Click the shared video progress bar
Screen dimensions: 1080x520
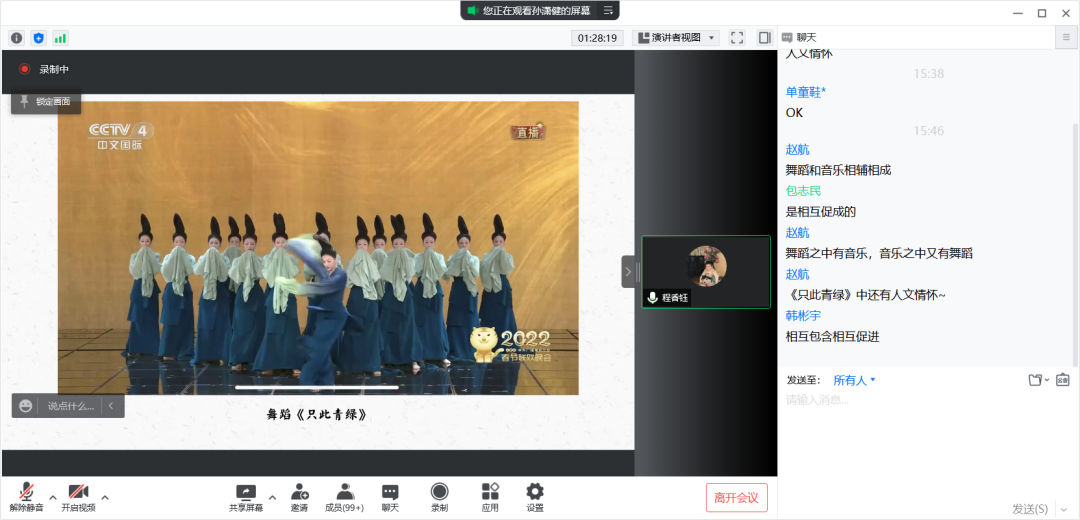click(x=318, y=387)
